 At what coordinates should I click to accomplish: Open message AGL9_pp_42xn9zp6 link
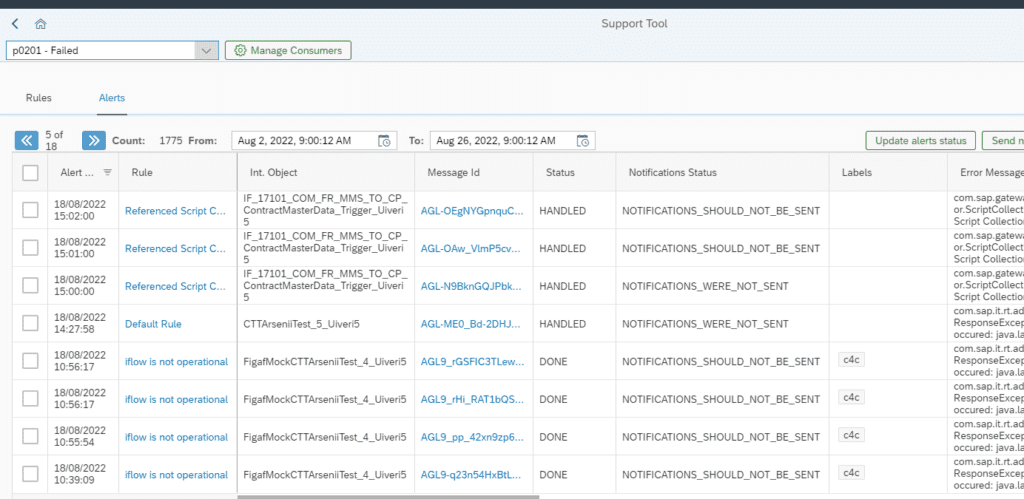pos(472,437)
